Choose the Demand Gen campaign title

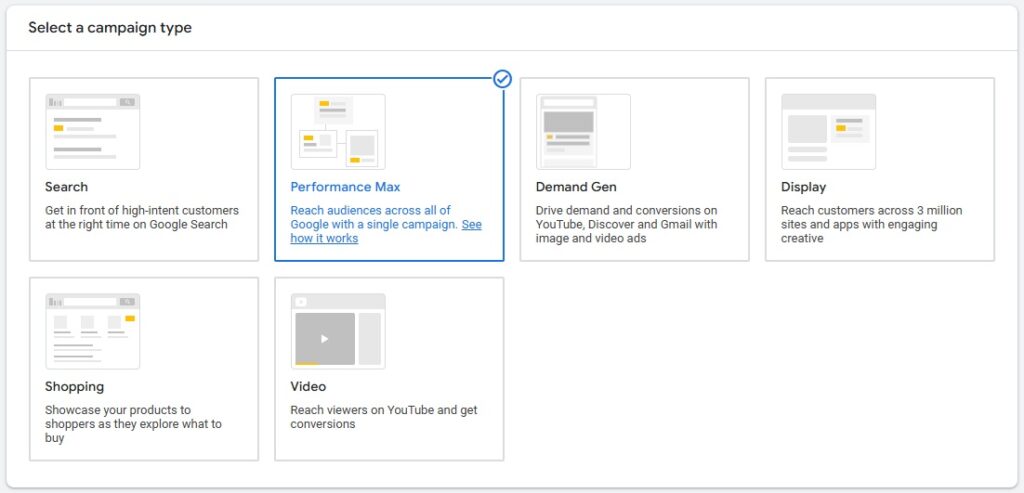click(x=576, y=187)
